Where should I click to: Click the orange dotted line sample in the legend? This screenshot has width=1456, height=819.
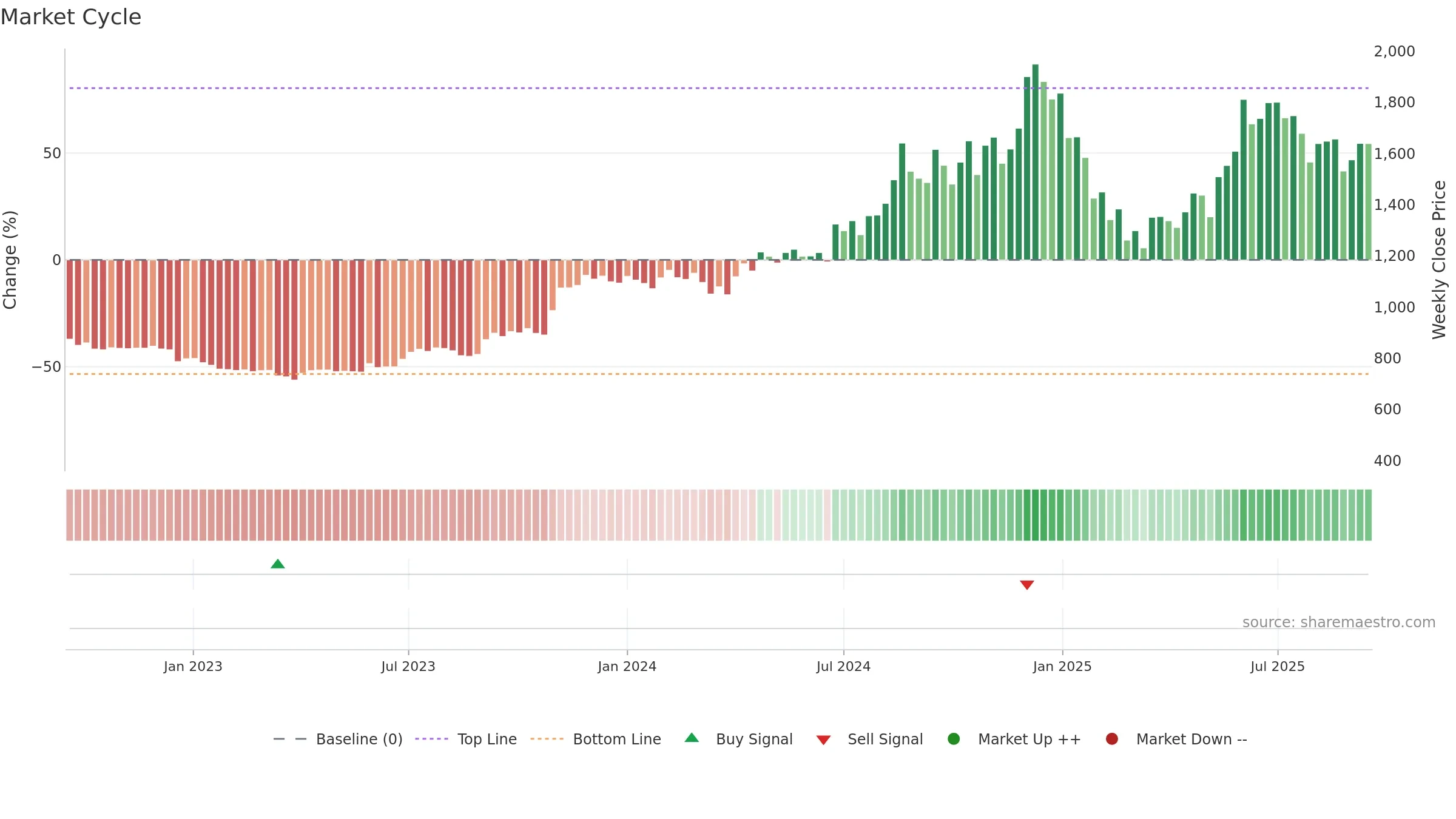click(x=547, y=739)
